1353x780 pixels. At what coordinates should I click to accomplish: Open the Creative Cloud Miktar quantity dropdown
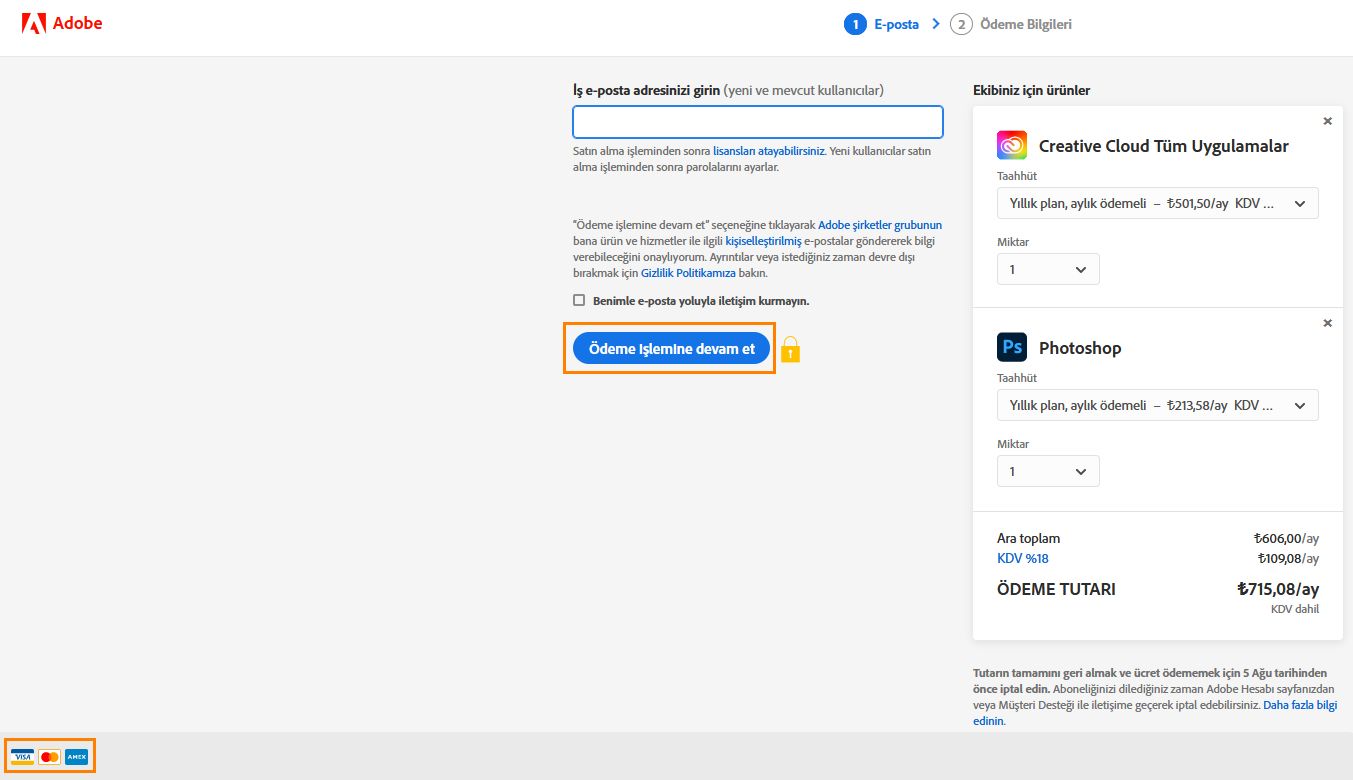pyautogui.click(x=1048, y=269)
